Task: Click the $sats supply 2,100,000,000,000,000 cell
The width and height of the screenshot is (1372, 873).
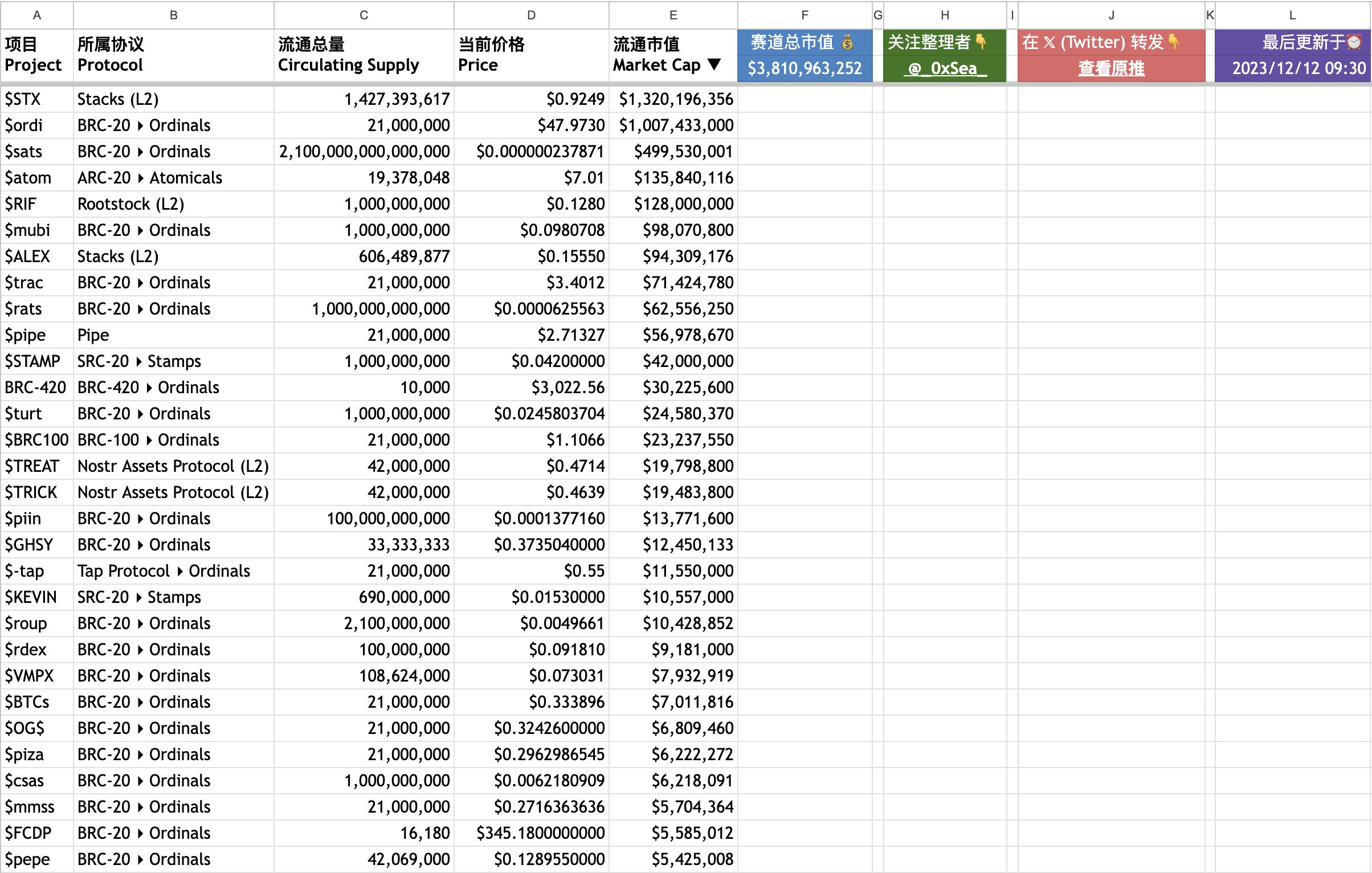Action: (364, 152)
